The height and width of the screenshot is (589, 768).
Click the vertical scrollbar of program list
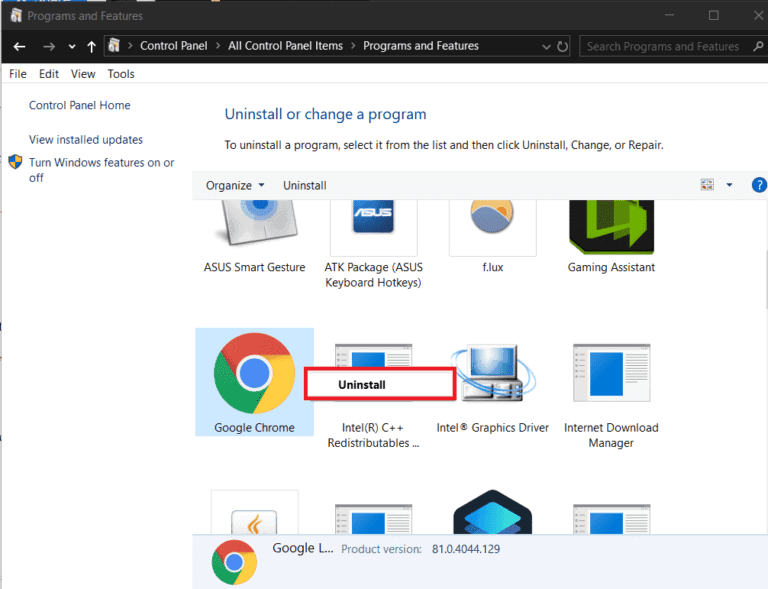pos(766,279)
